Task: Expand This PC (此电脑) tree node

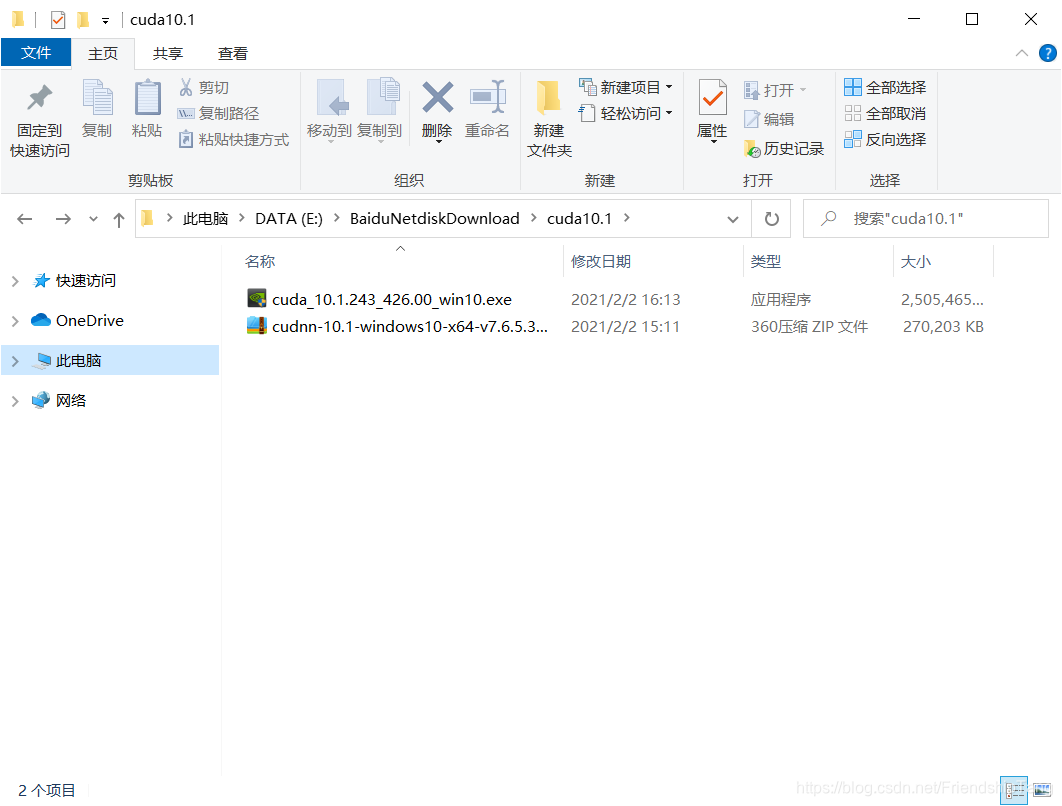Action: [15, 361]
